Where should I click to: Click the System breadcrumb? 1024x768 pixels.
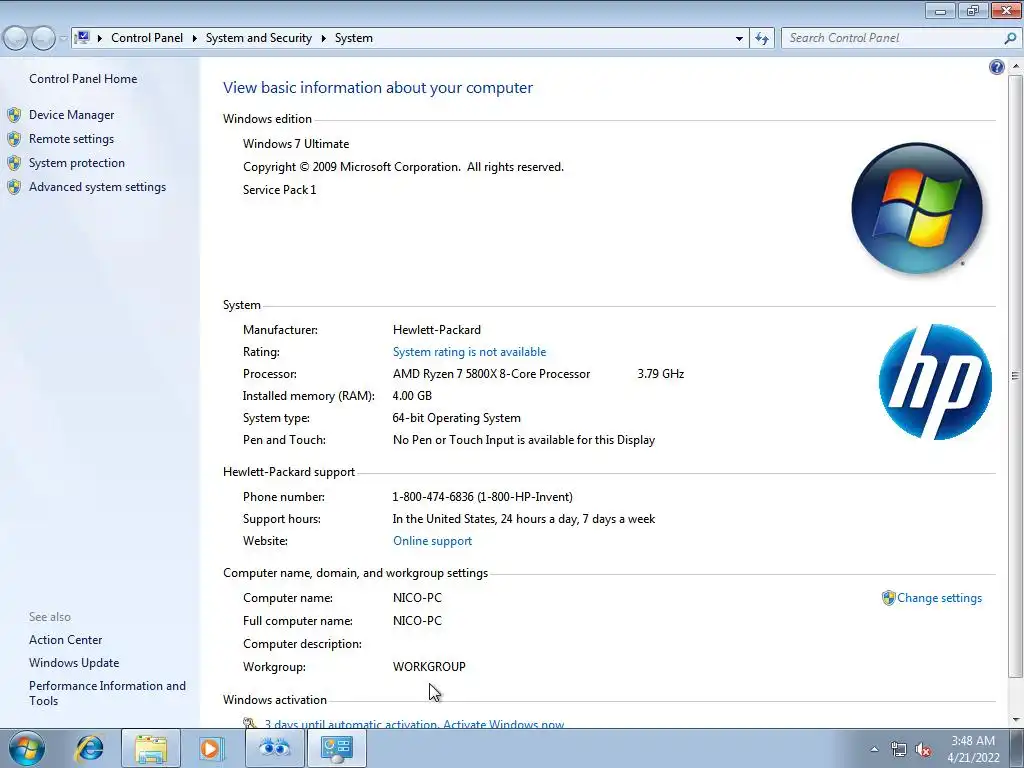(x=354, y=38)
